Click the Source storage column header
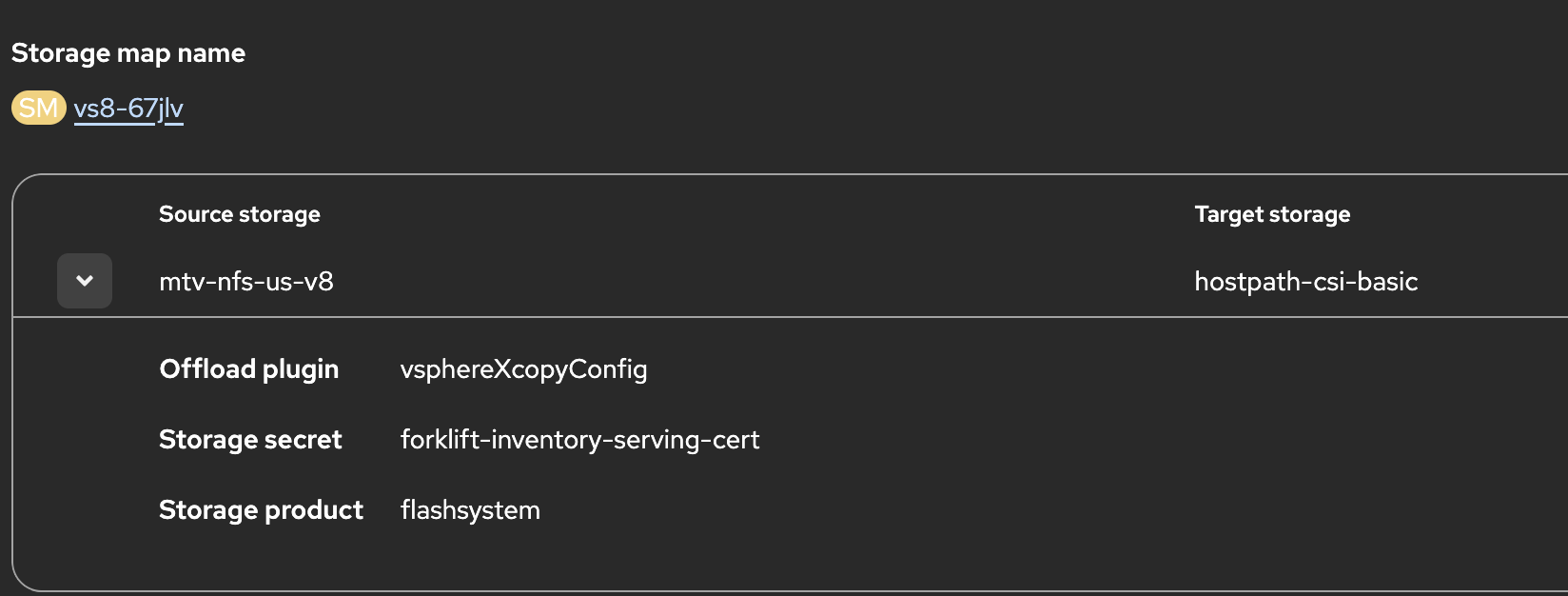The height and width of the screenshot is (596, 1568). click(x=239, y=214)
